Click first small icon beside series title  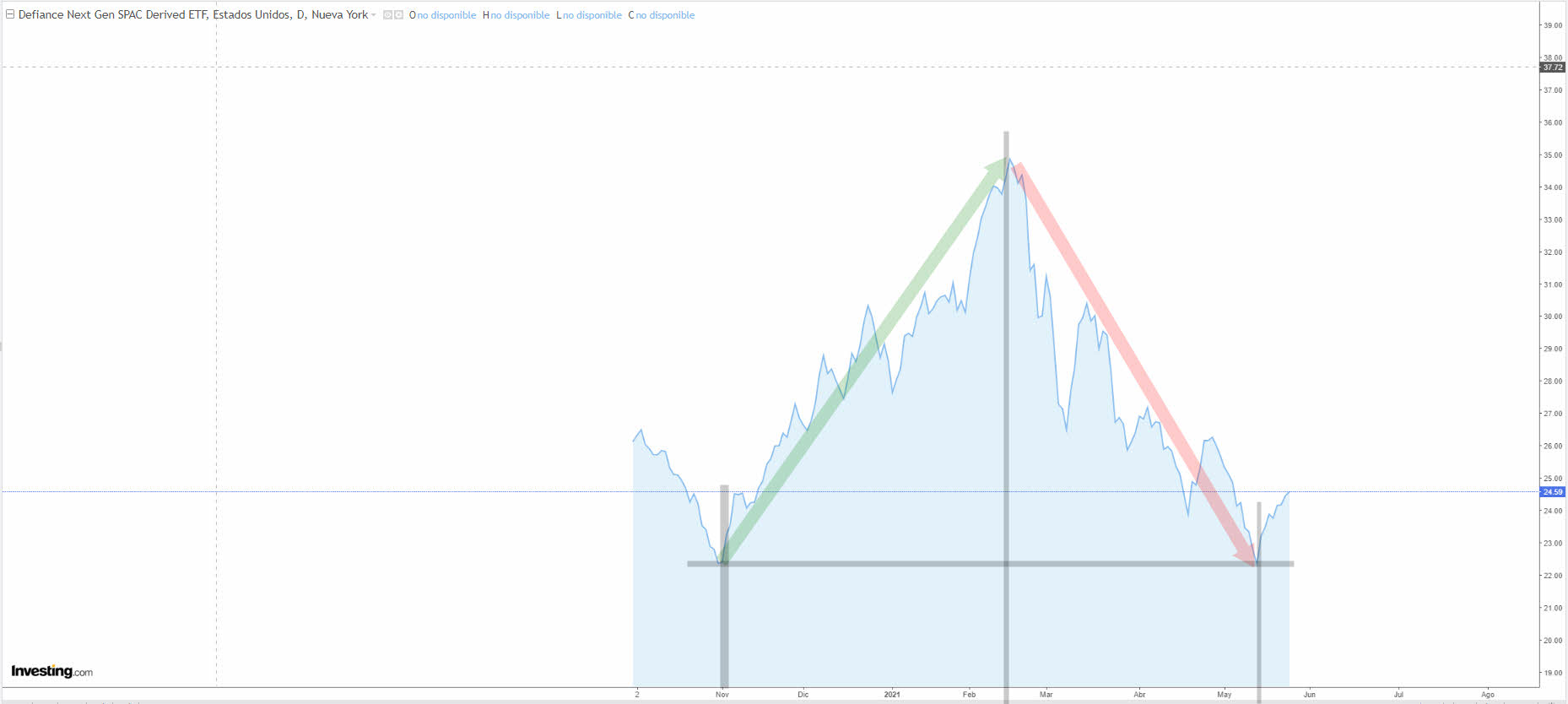[x=388, y=15]
